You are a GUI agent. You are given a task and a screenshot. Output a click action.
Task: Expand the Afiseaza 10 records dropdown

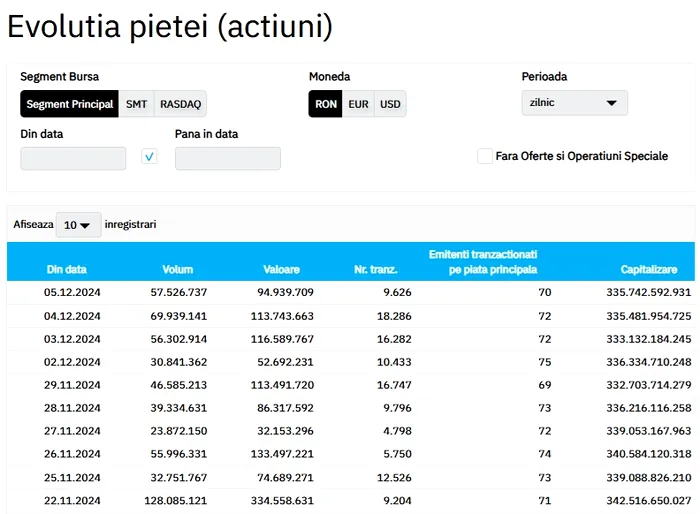(x=78, y=225)
